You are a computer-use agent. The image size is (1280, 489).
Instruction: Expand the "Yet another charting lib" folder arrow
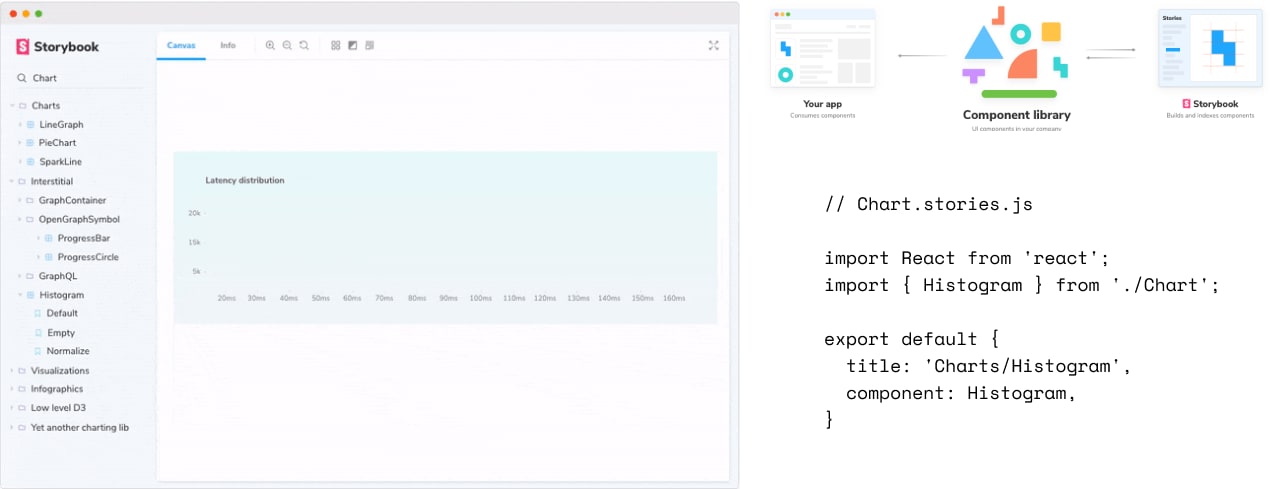tap(12, 427)
